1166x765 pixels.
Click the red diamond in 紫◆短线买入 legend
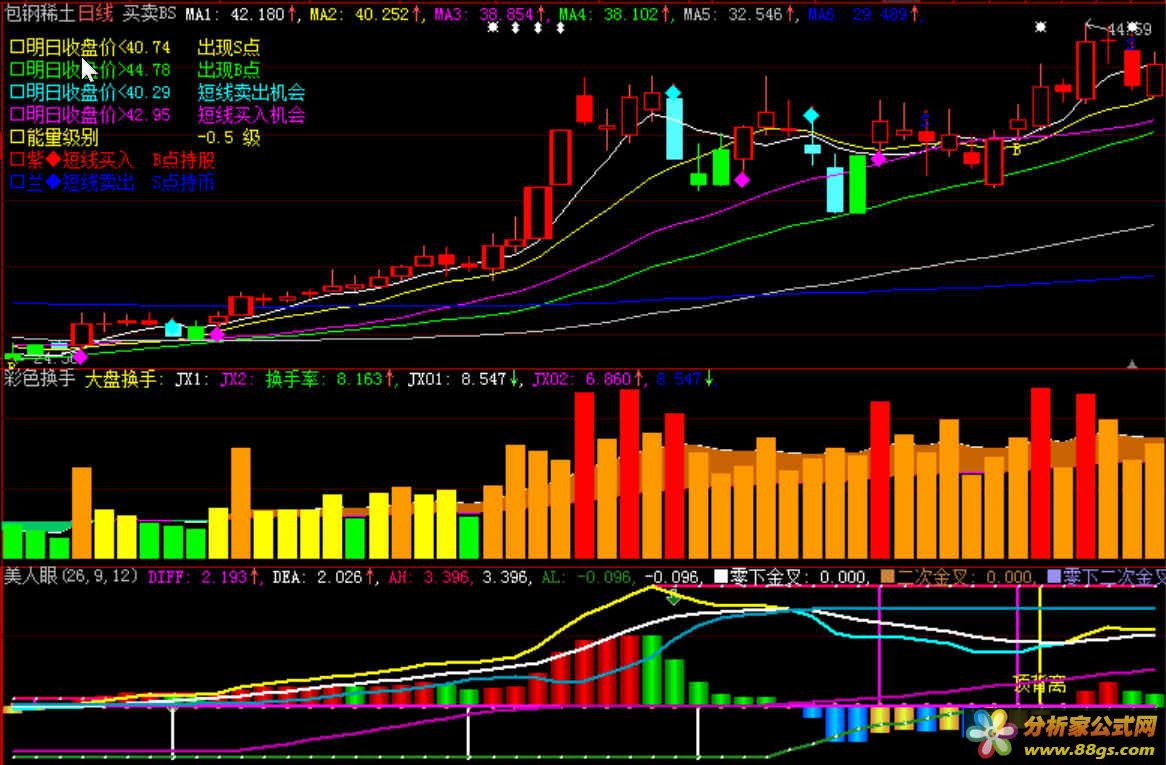click(53, 160)
